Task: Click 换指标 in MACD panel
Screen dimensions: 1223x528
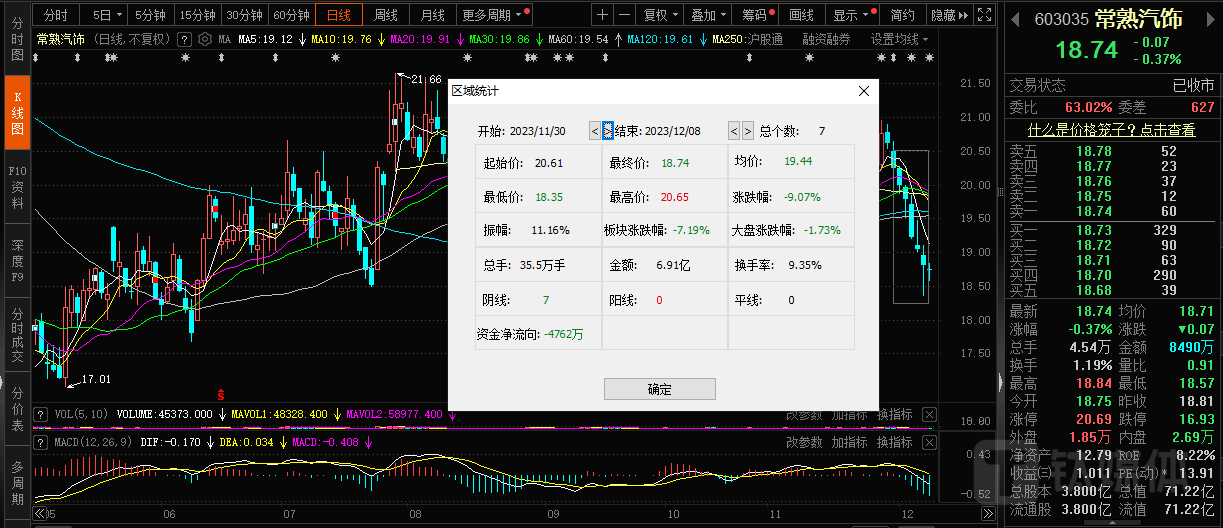Action: click(x=895, y=441)
